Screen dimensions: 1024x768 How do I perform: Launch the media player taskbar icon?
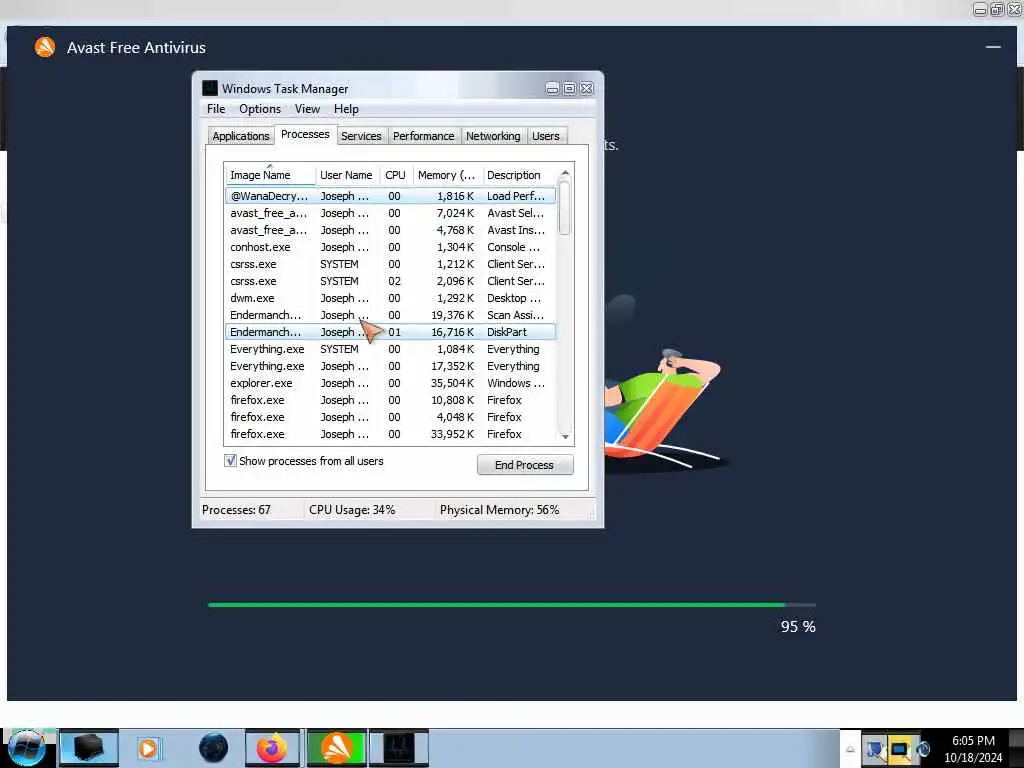tap(148, 748)
